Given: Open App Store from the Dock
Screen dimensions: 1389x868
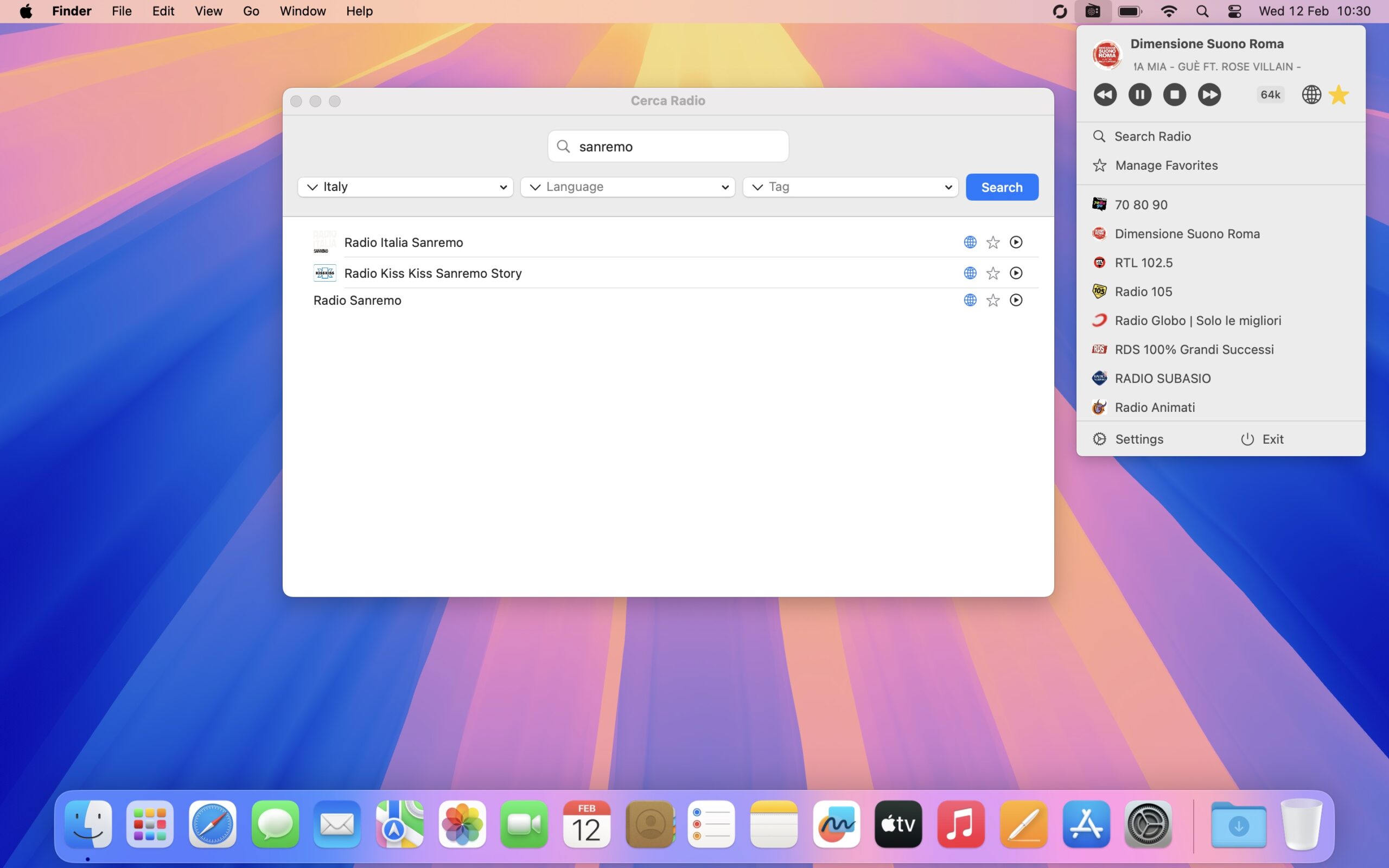Looking at the screenshot, I should coord(1086,824).
